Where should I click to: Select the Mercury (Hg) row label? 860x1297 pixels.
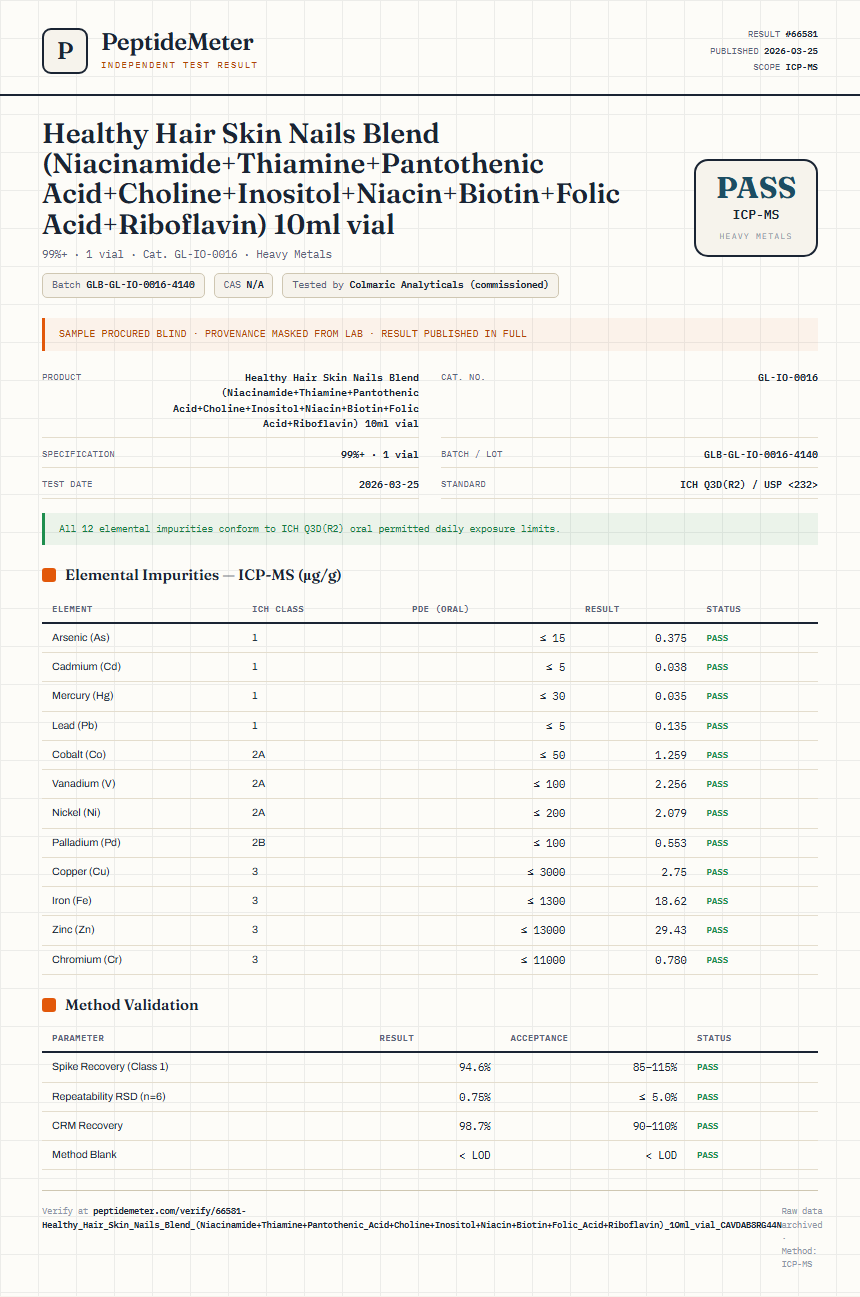click(83, 696)
